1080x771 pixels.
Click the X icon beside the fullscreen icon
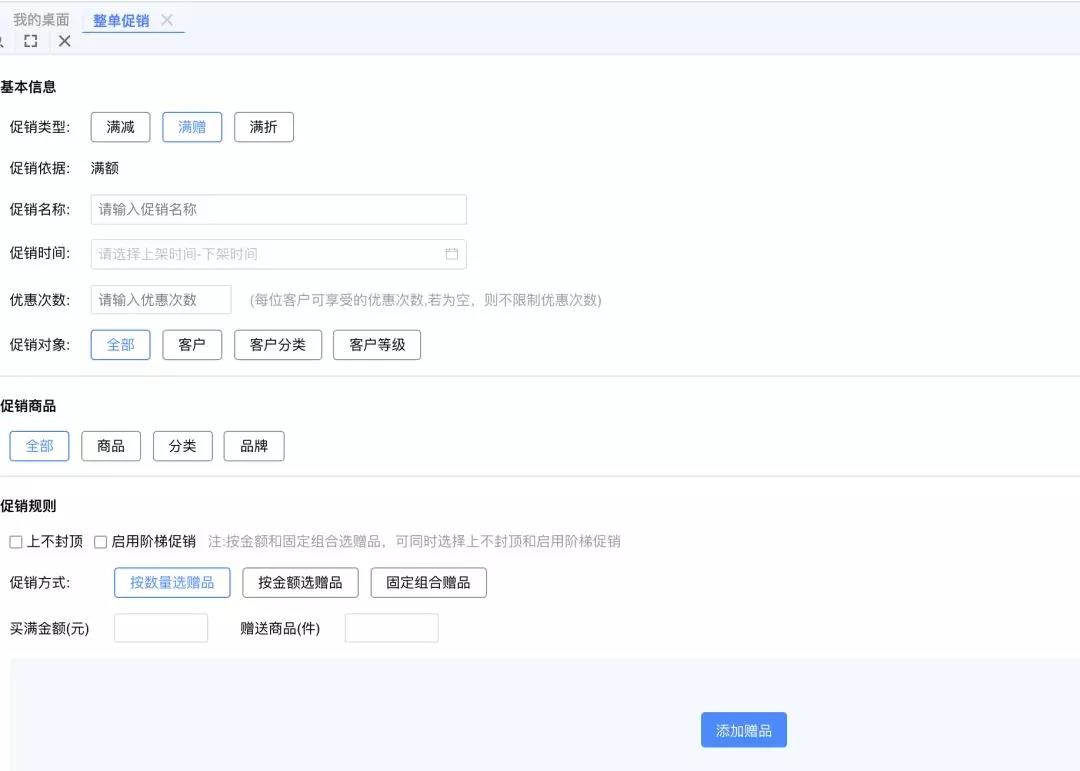(64, 41)
